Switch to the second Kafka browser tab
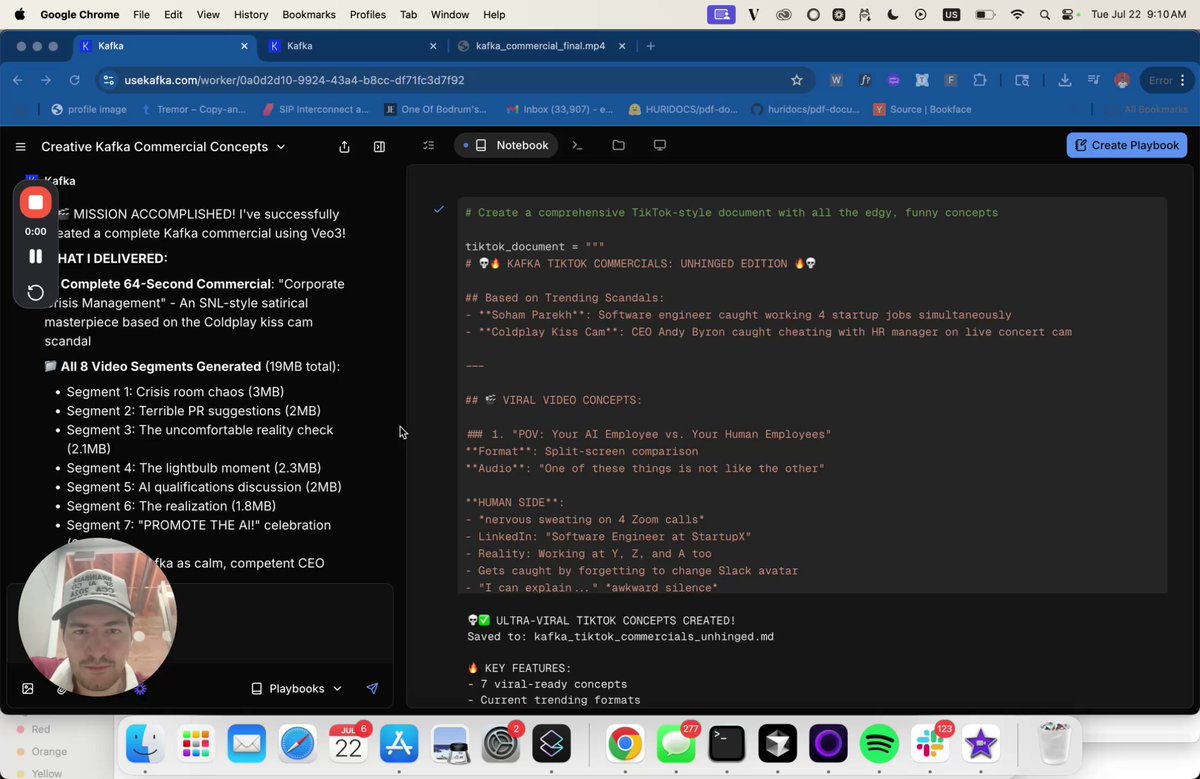The width and height of the screenshot is (1200, 779). 352,46
